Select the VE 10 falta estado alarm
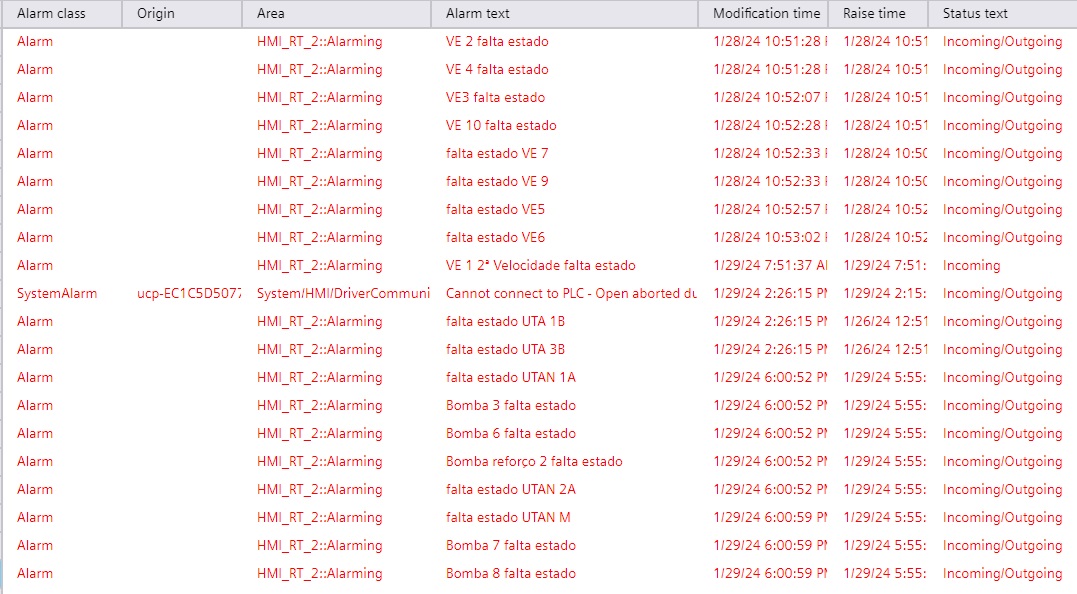 pyautogui.click(x=540, y=126)
